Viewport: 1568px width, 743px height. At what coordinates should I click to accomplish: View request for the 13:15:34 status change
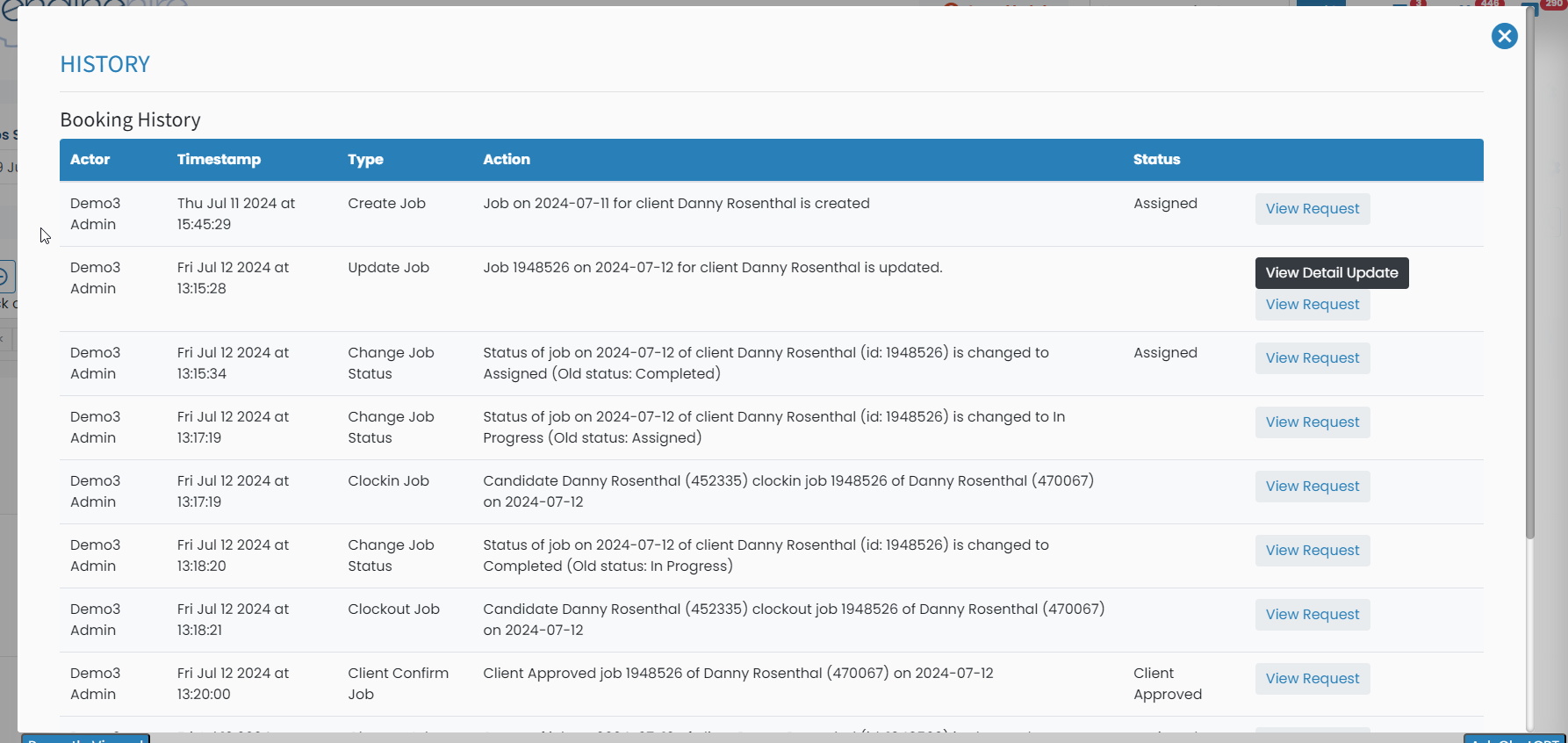[1312, 358]
